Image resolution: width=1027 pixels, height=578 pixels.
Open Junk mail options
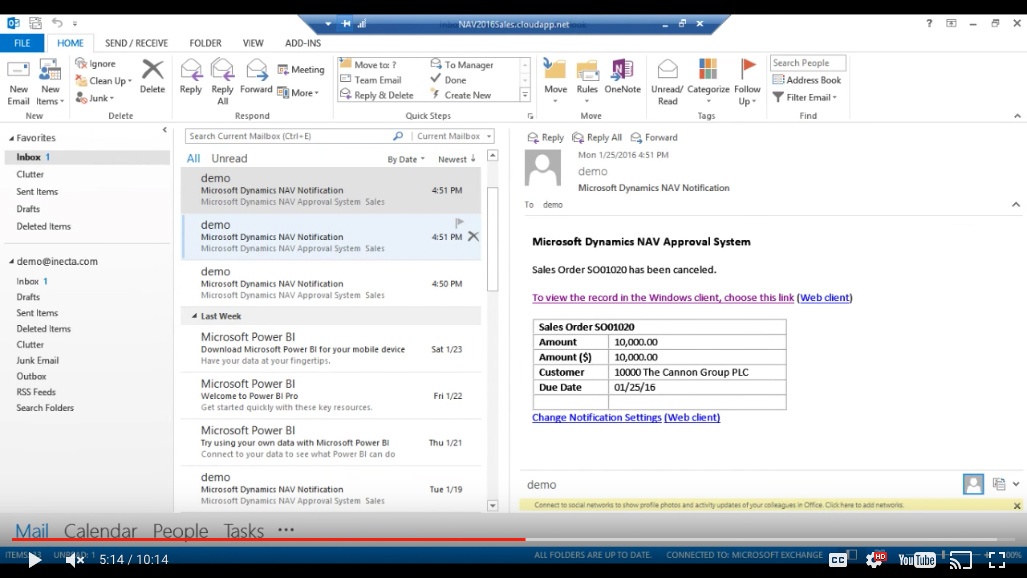95,98
